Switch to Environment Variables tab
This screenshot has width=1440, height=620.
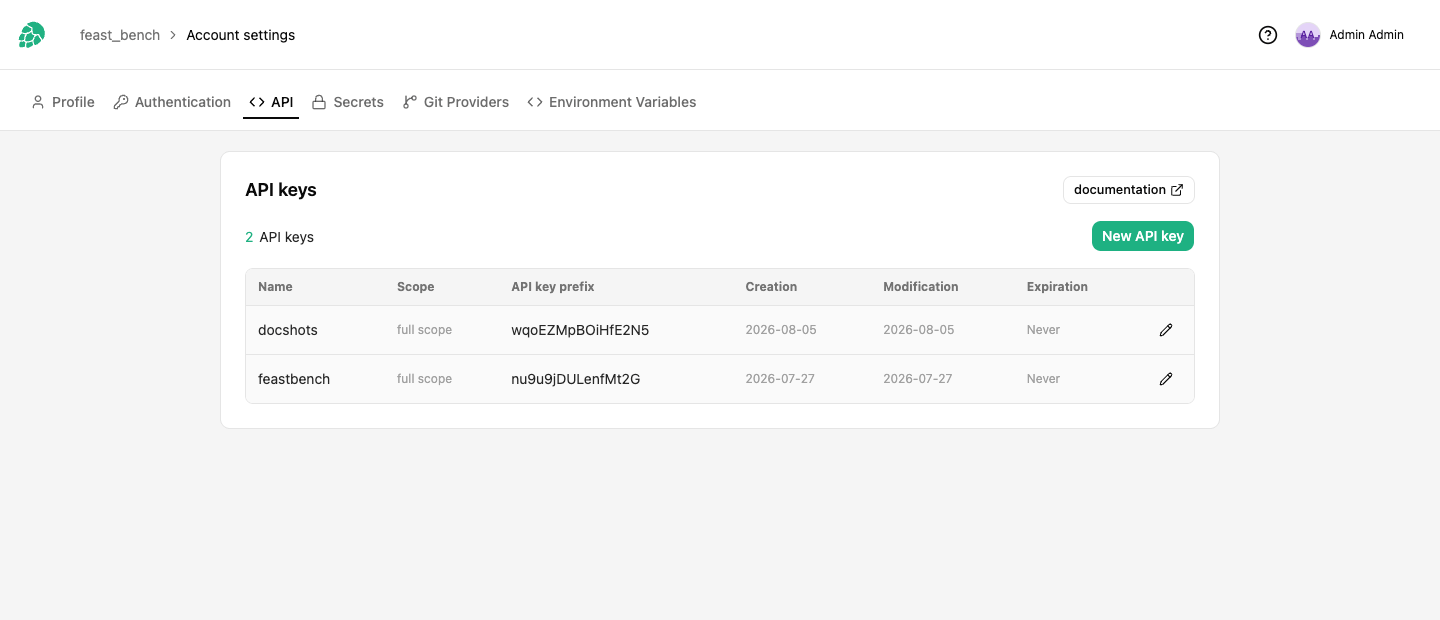click(612, 102)
